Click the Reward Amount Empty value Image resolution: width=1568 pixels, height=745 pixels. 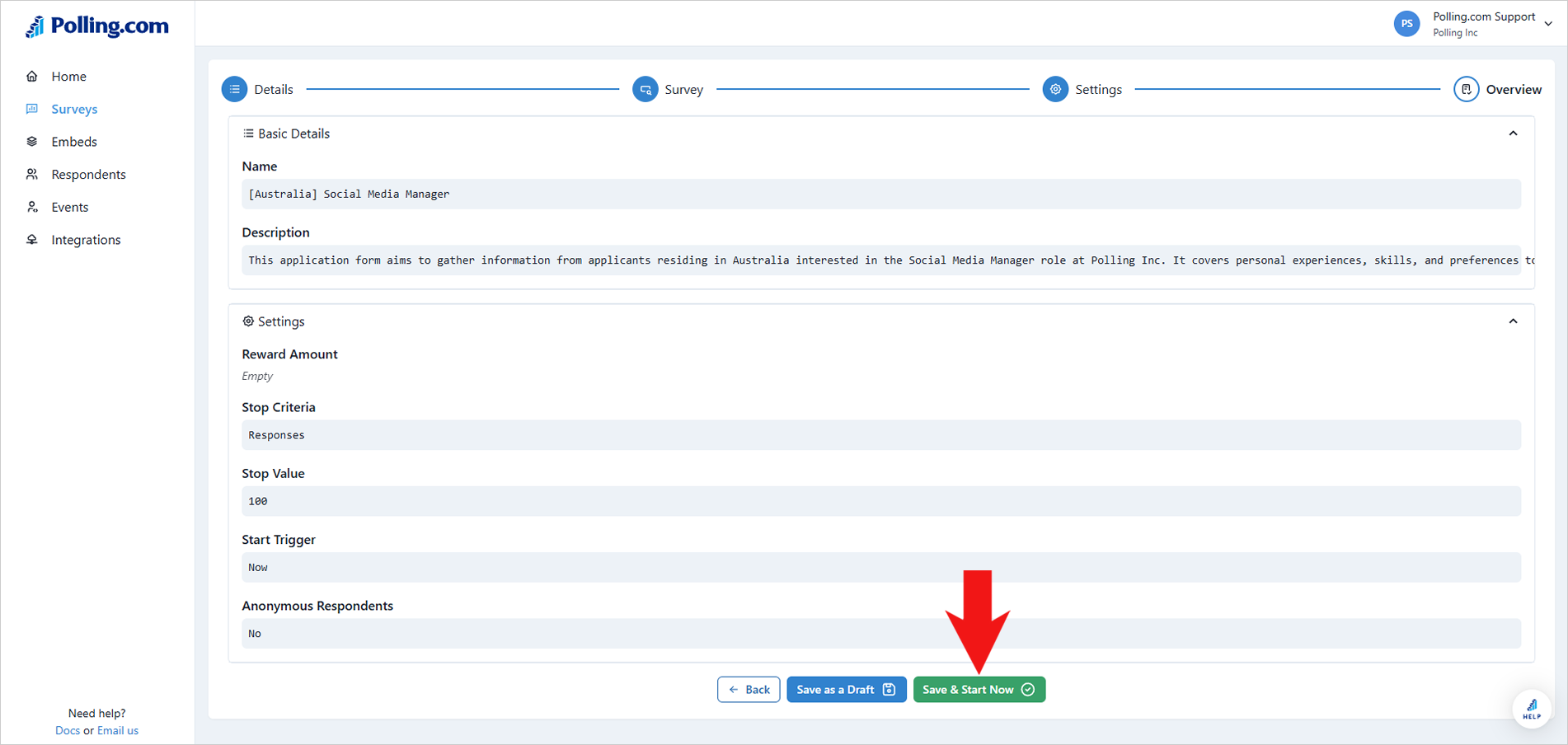(x=257, y=376)
